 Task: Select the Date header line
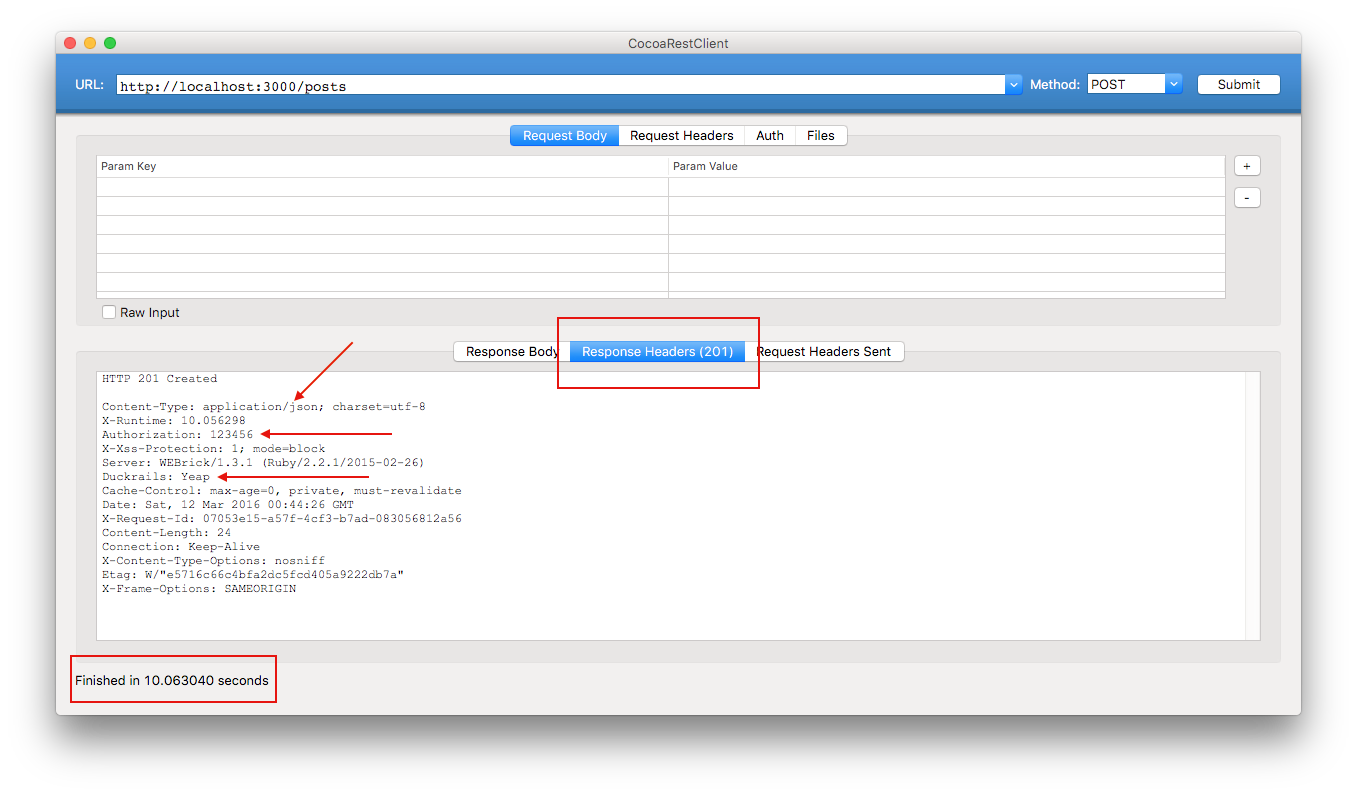click(228, 505)
